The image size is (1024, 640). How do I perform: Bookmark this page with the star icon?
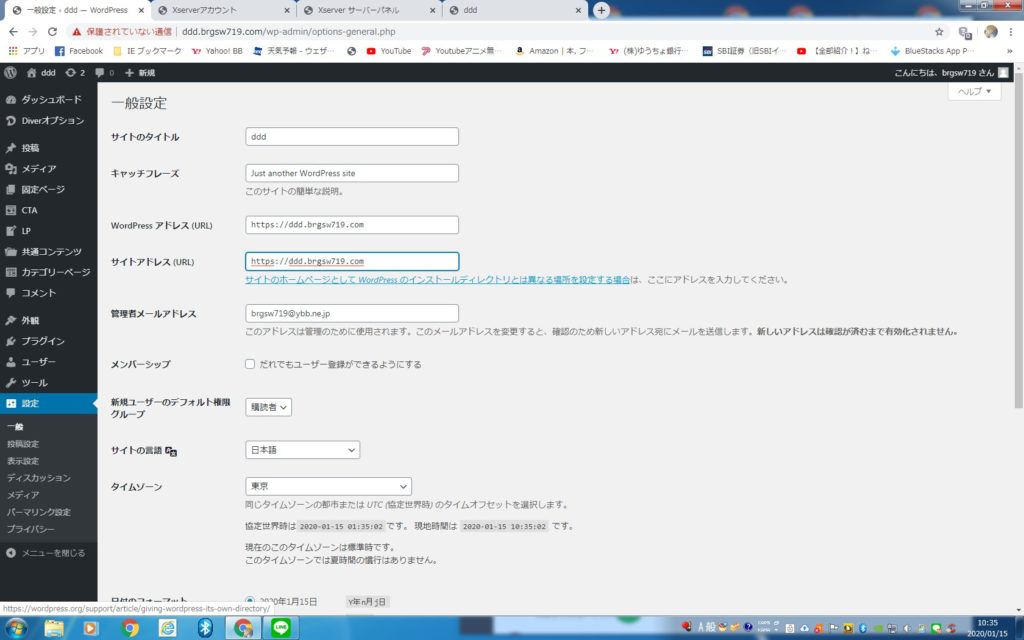pos(939,31)
